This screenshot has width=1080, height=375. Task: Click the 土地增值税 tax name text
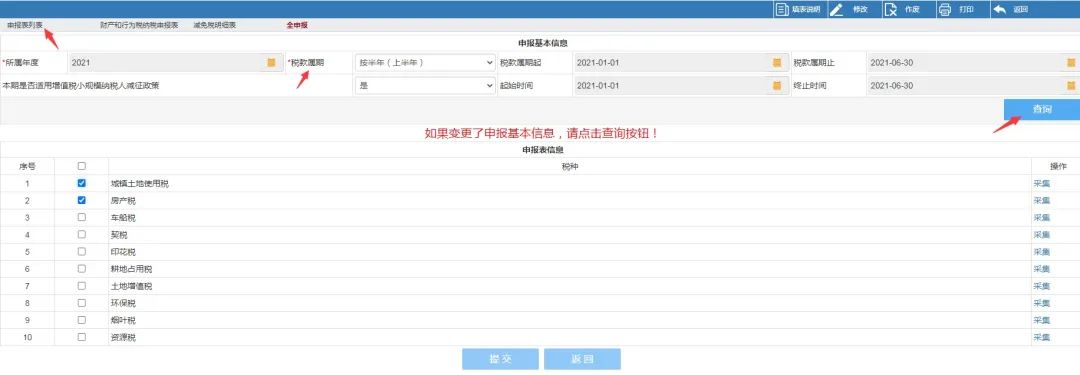tap(132, 286)
